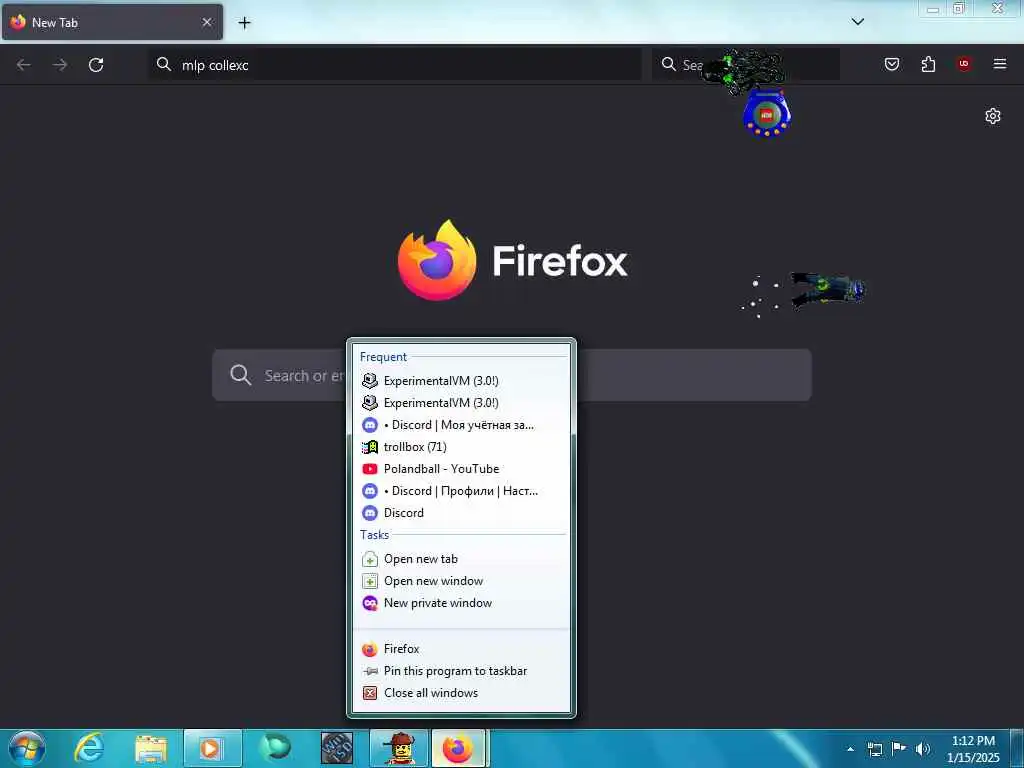Open the Extensions puzzle icon
Image resolution: width=1024 pixels, height=768 pixels.
tap(928, 64)
